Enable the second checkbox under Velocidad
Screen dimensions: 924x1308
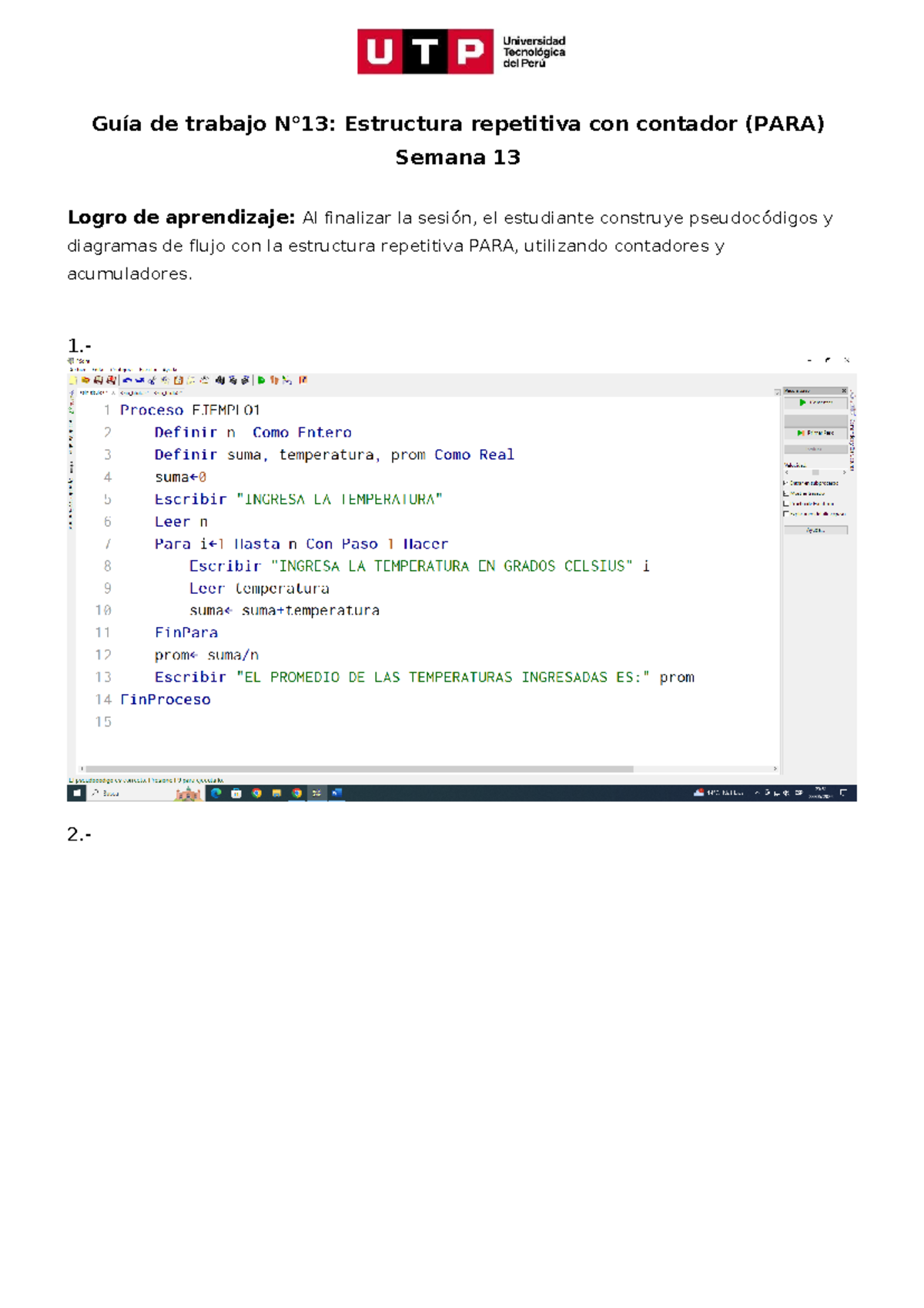786,493
